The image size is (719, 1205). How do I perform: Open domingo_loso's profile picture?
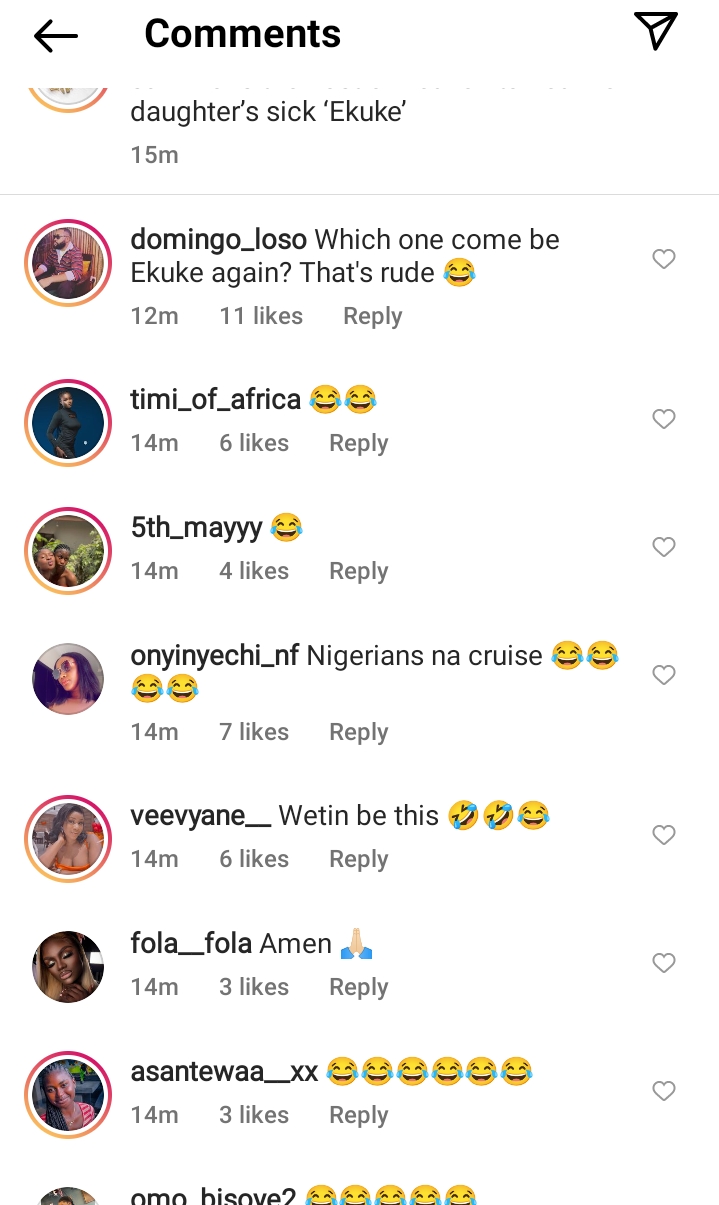click(68, 262)
